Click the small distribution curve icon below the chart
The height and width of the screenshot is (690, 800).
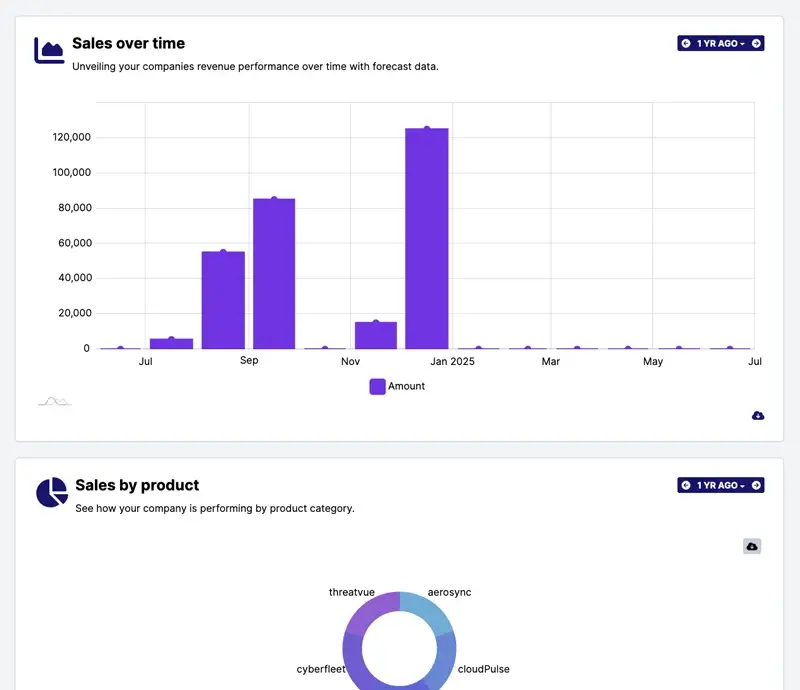point(55,401)
